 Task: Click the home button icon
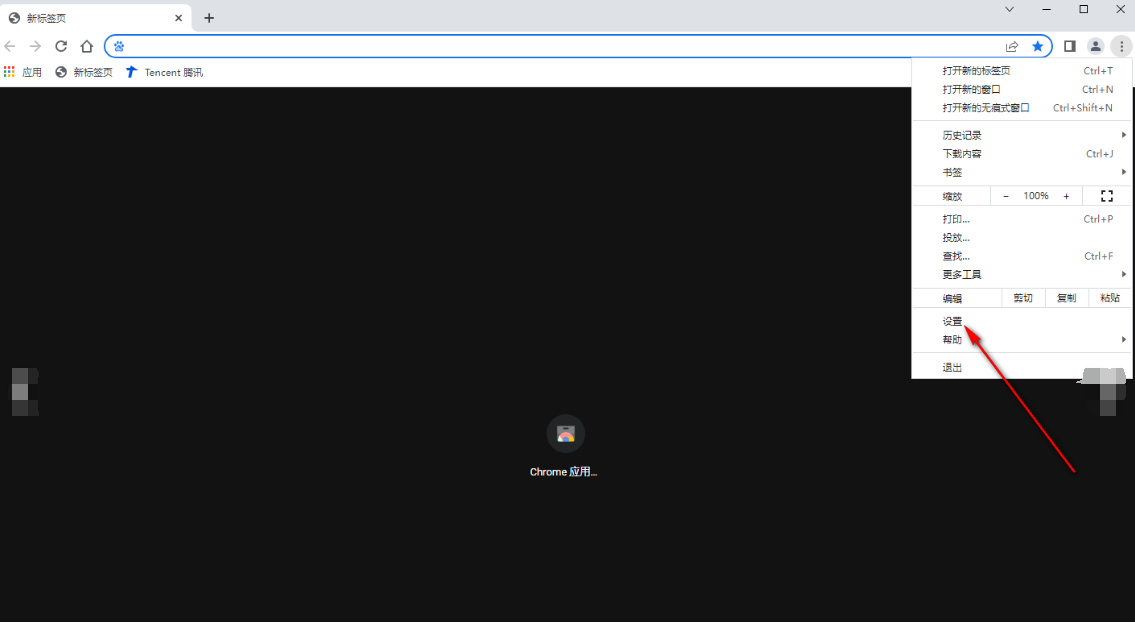pos(87,46)
